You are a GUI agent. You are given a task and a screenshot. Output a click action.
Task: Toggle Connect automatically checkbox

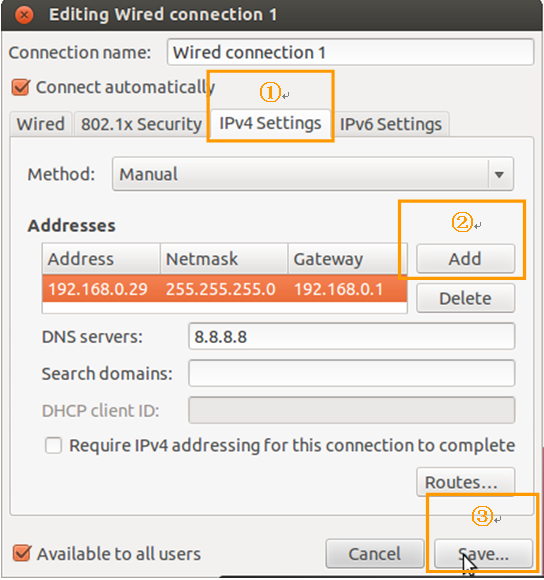(x=21, y=88)
